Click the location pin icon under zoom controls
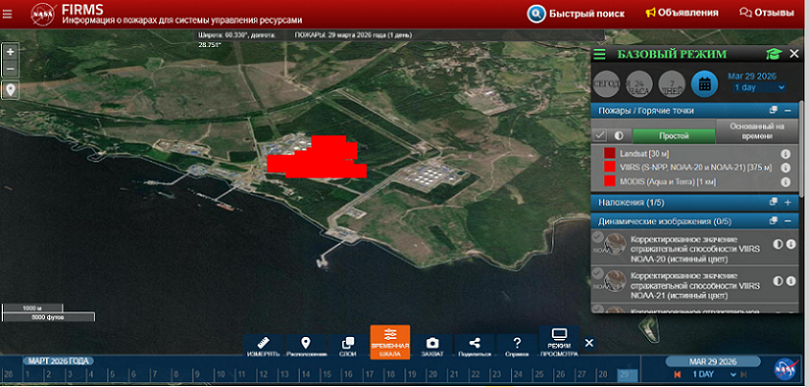The width and height of the screenshot is (809, 387). tap(10, 90)
